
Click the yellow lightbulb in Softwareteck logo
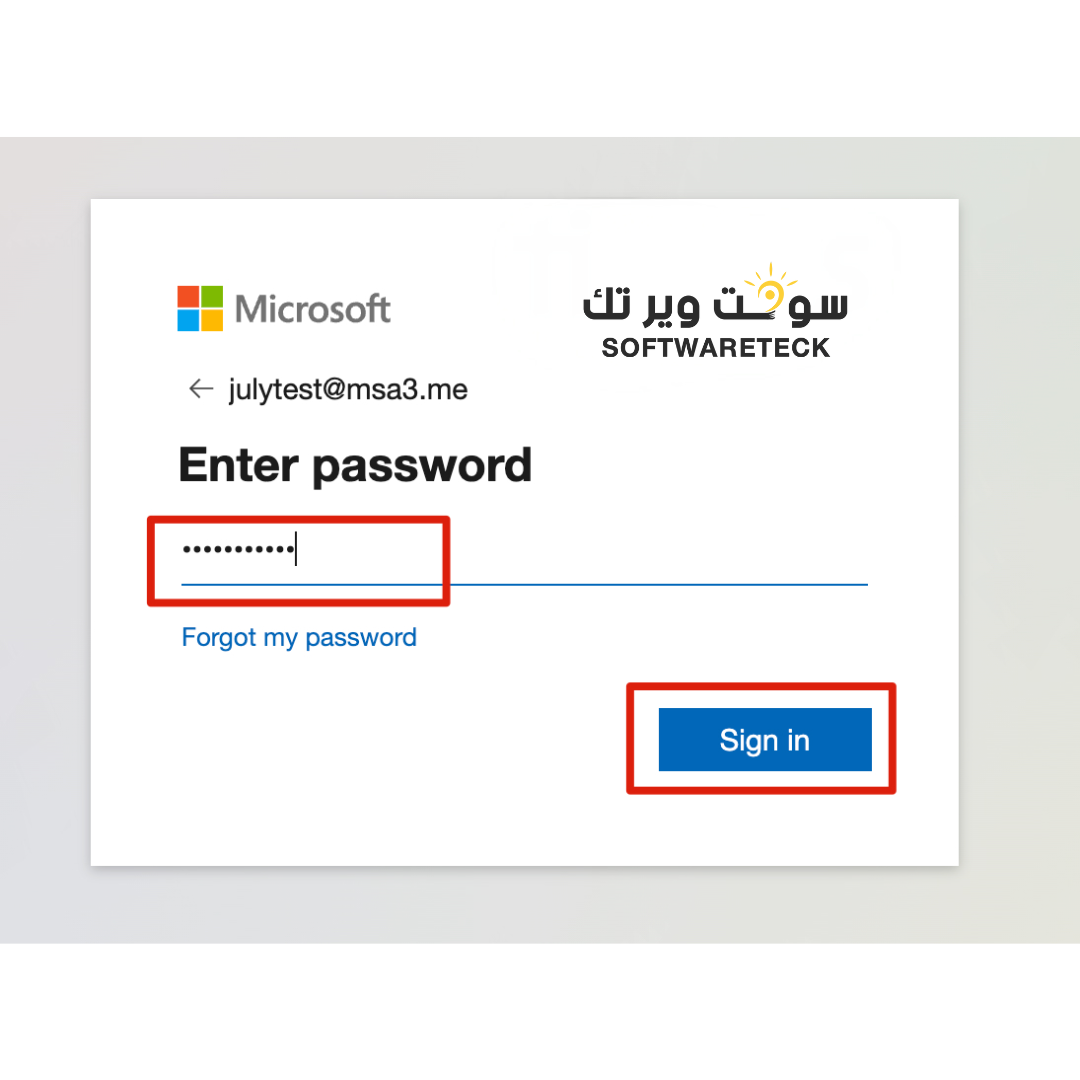pos(770,288)
